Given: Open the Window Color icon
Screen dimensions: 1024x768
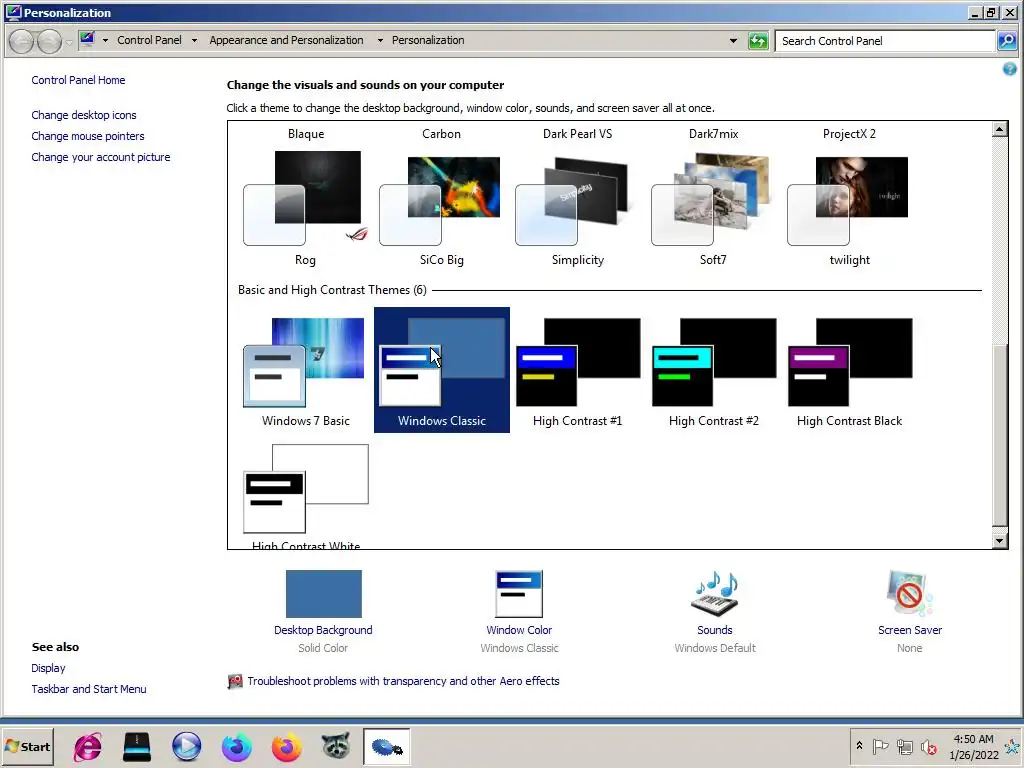Looking at the screenshot, I should [x=519, y=594].
